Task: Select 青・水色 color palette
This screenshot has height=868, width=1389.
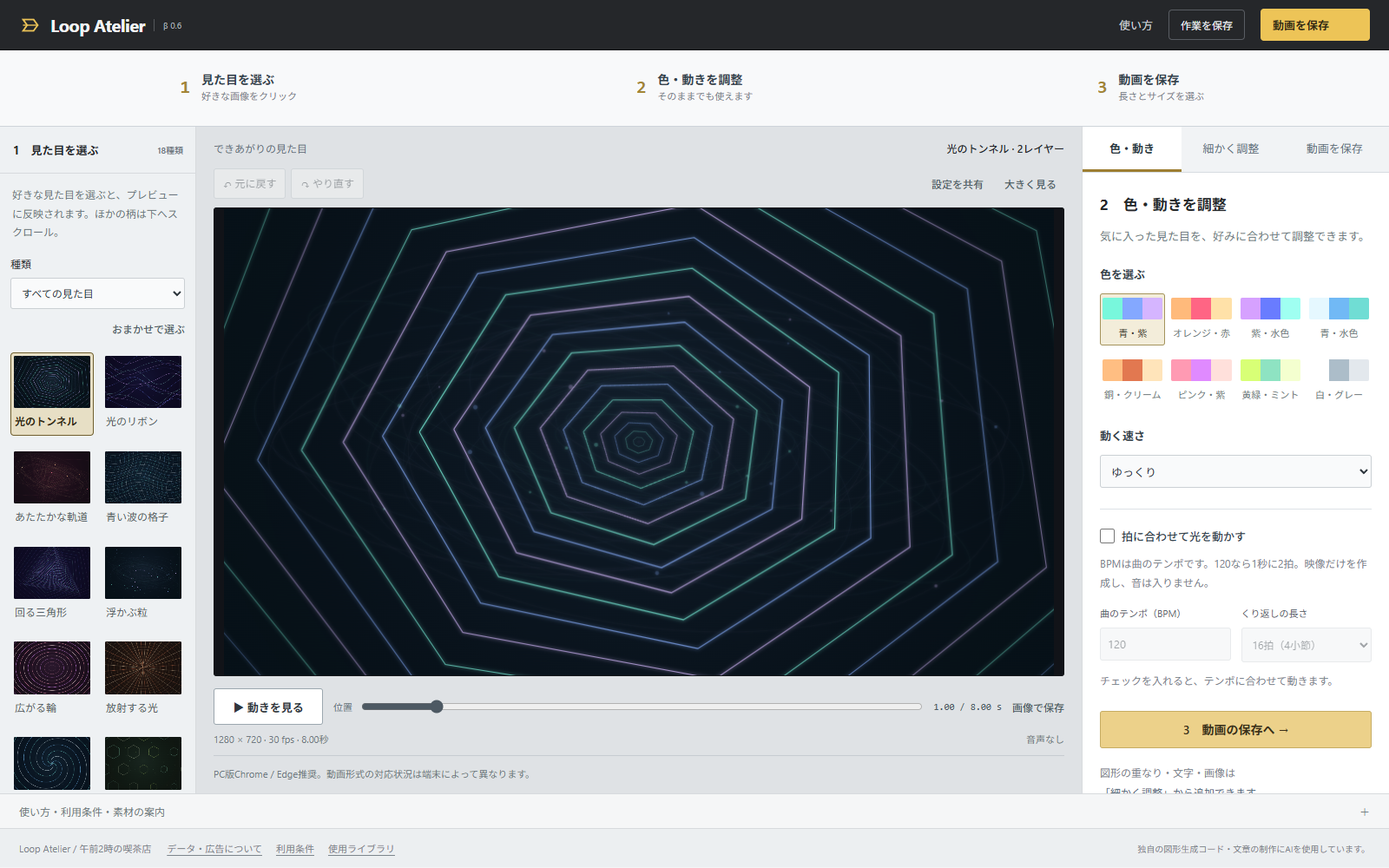Action: click(1339, 319)
